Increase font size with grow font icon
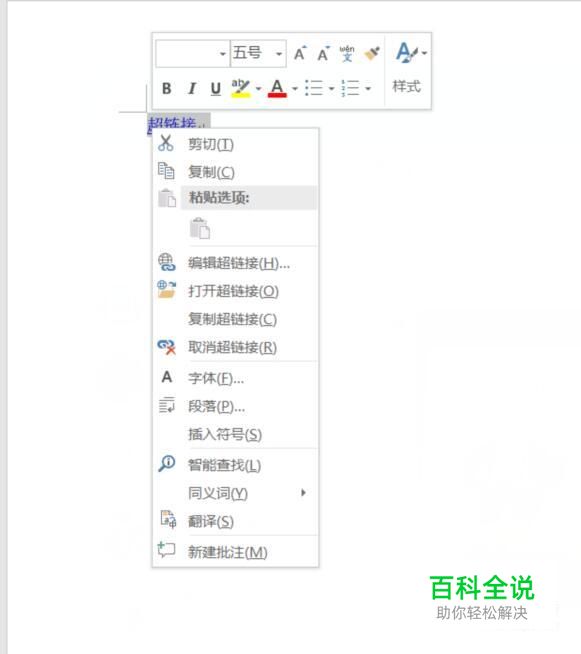The width and height of the screenshot is (581, 654). click(x=300, y=53)
